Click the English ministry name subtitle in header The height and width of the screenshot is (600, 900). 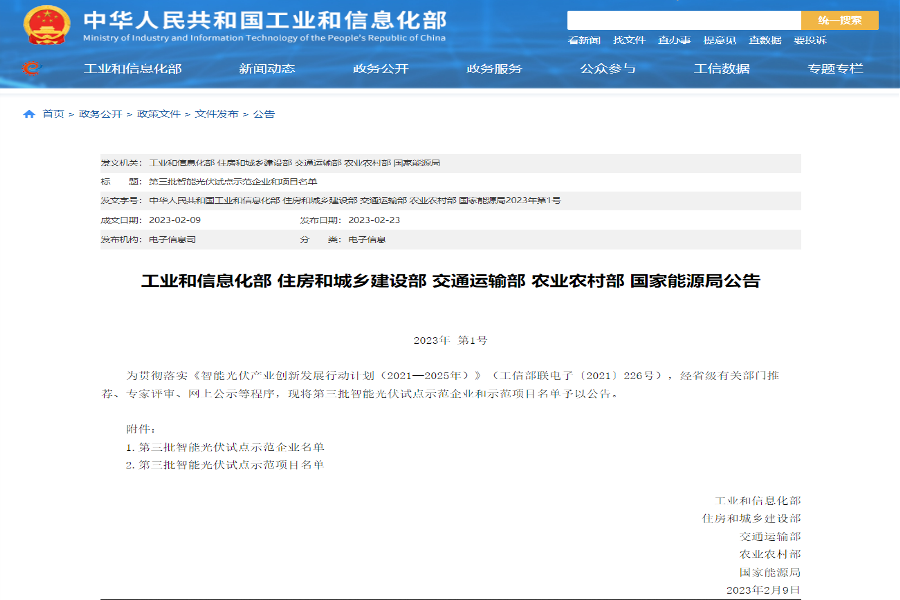click(265, 38)
